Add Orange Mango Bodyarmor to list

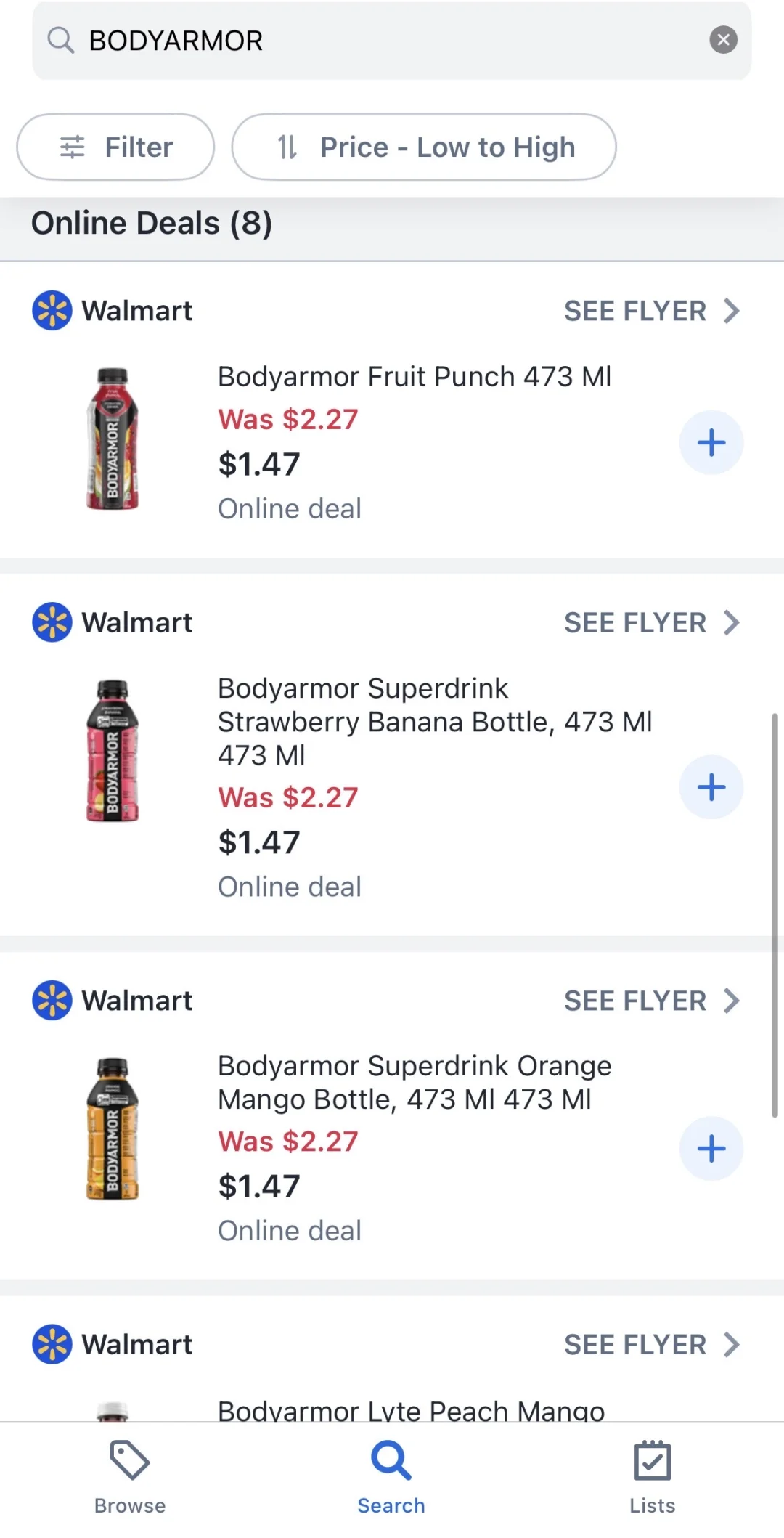711,1148
